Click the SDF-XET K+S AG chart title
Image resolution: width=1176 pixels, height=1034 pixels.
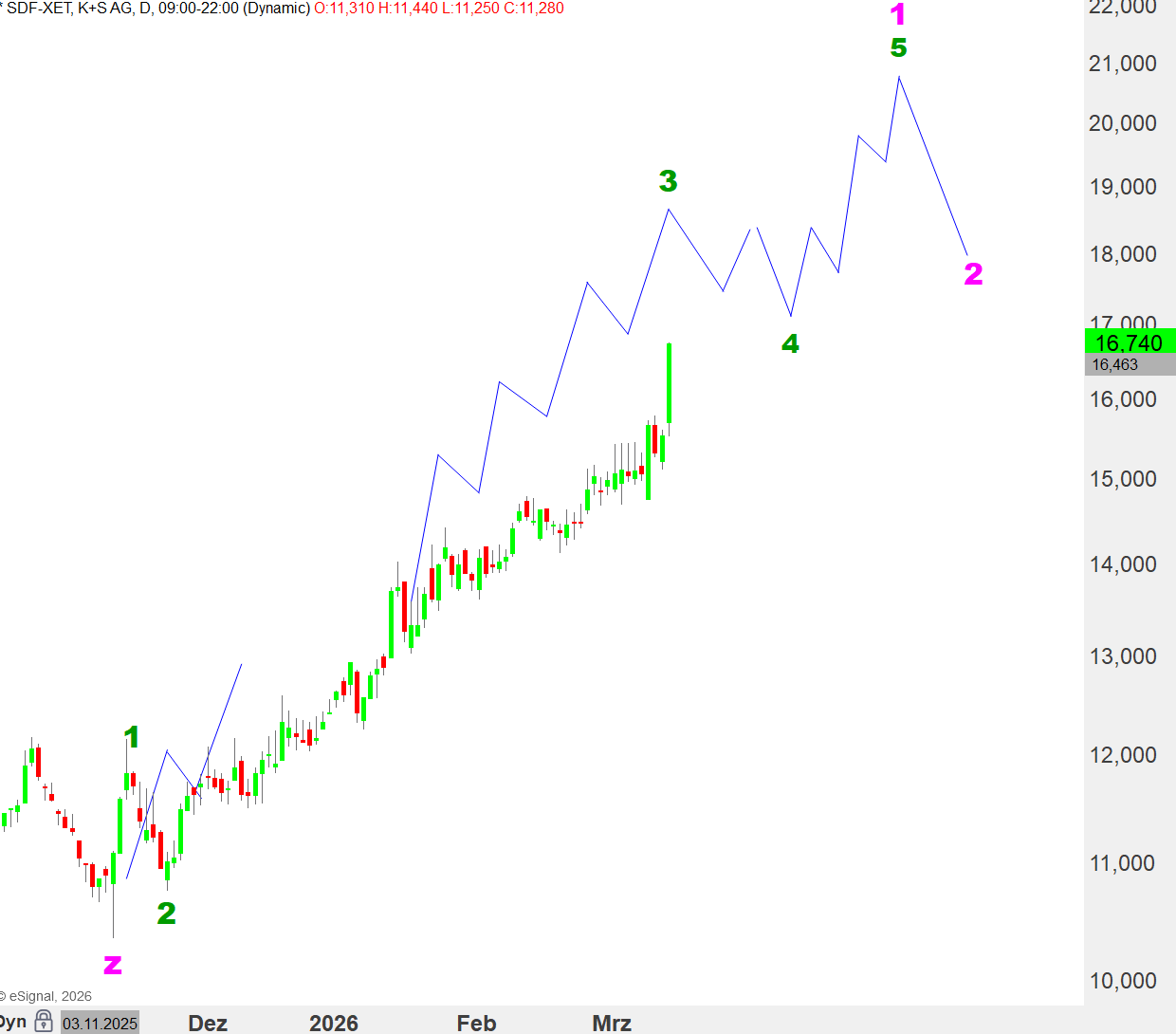[156, 9]
